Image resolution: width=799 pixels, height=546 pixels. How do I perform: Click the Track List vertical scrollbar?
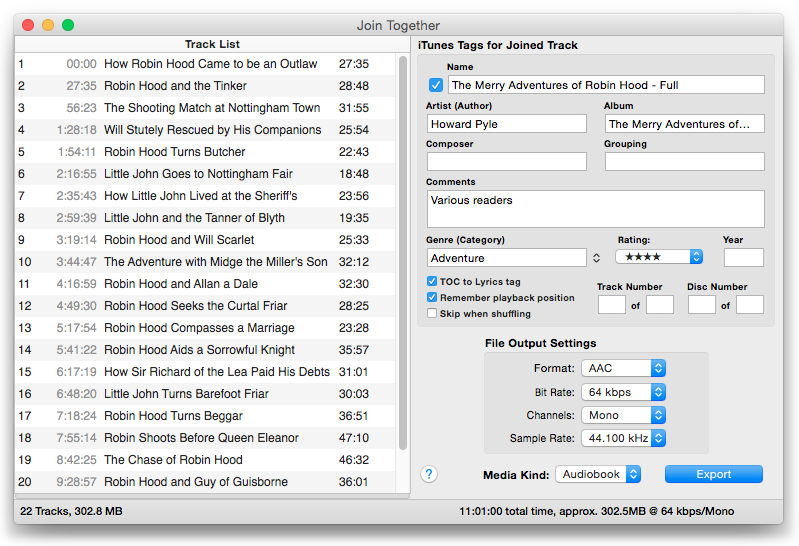coord(403,250)
